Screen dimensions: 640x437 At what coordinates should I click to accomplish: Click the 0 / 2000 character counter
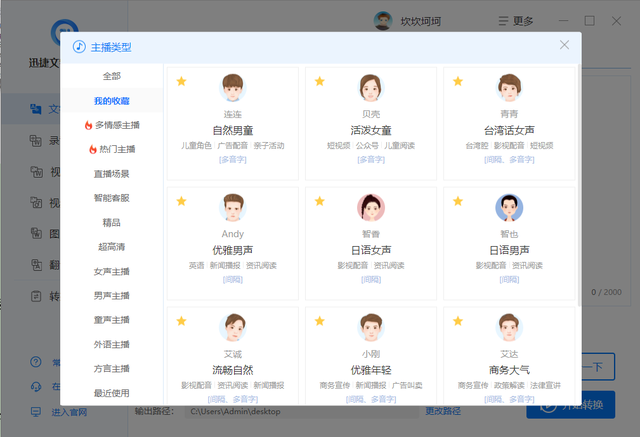click(606, 292)
